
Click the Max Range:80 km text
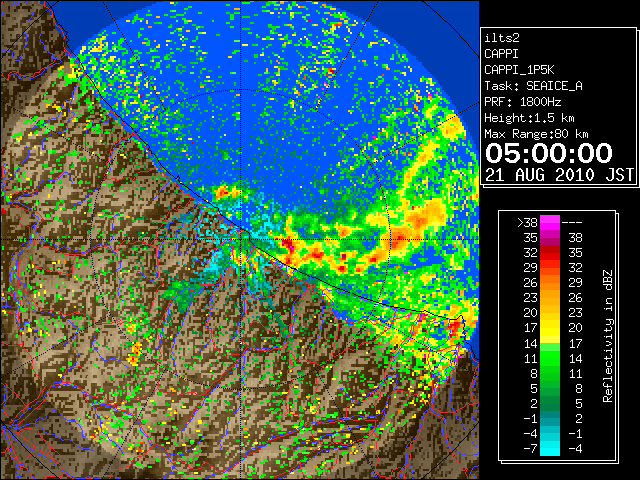coord(536,134)
